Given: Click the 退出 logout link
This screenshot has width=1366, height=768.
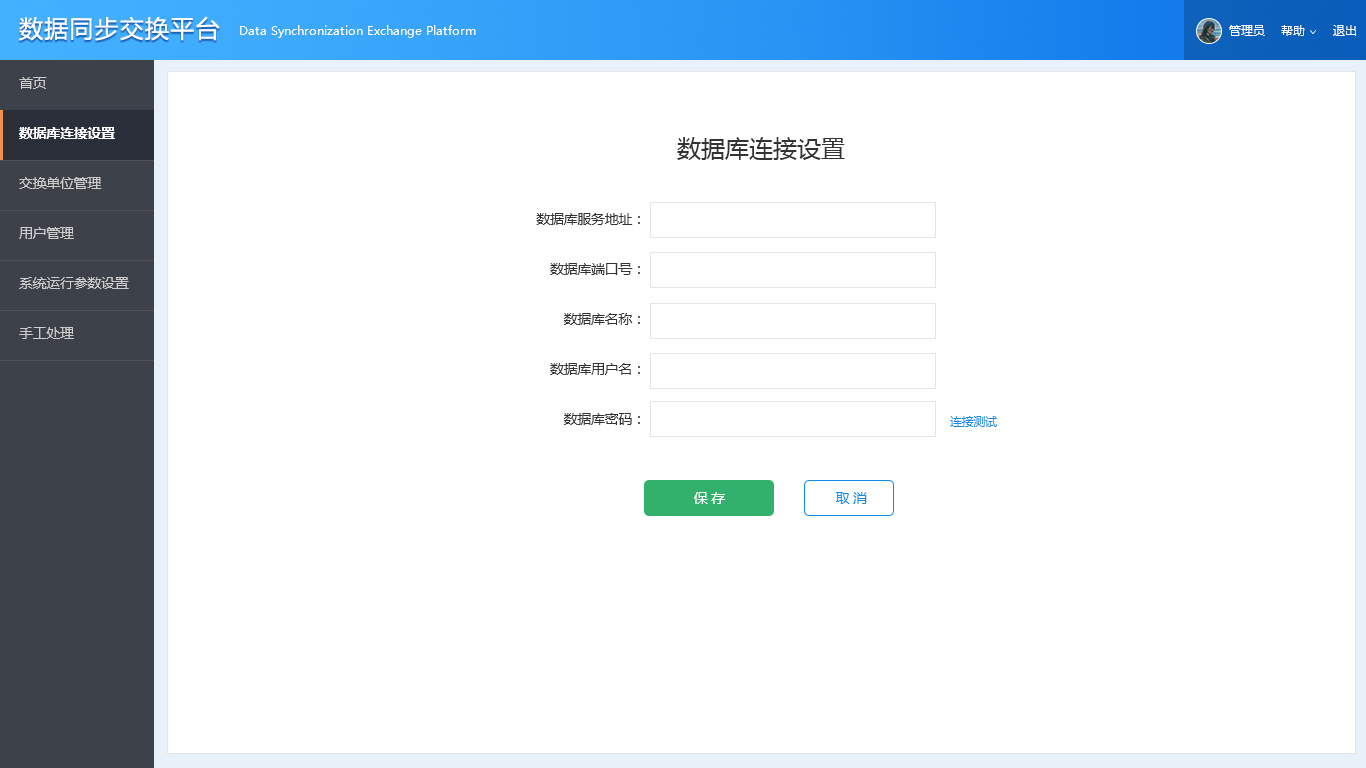Looking at the screenshot, I should tap(1344, 31).
